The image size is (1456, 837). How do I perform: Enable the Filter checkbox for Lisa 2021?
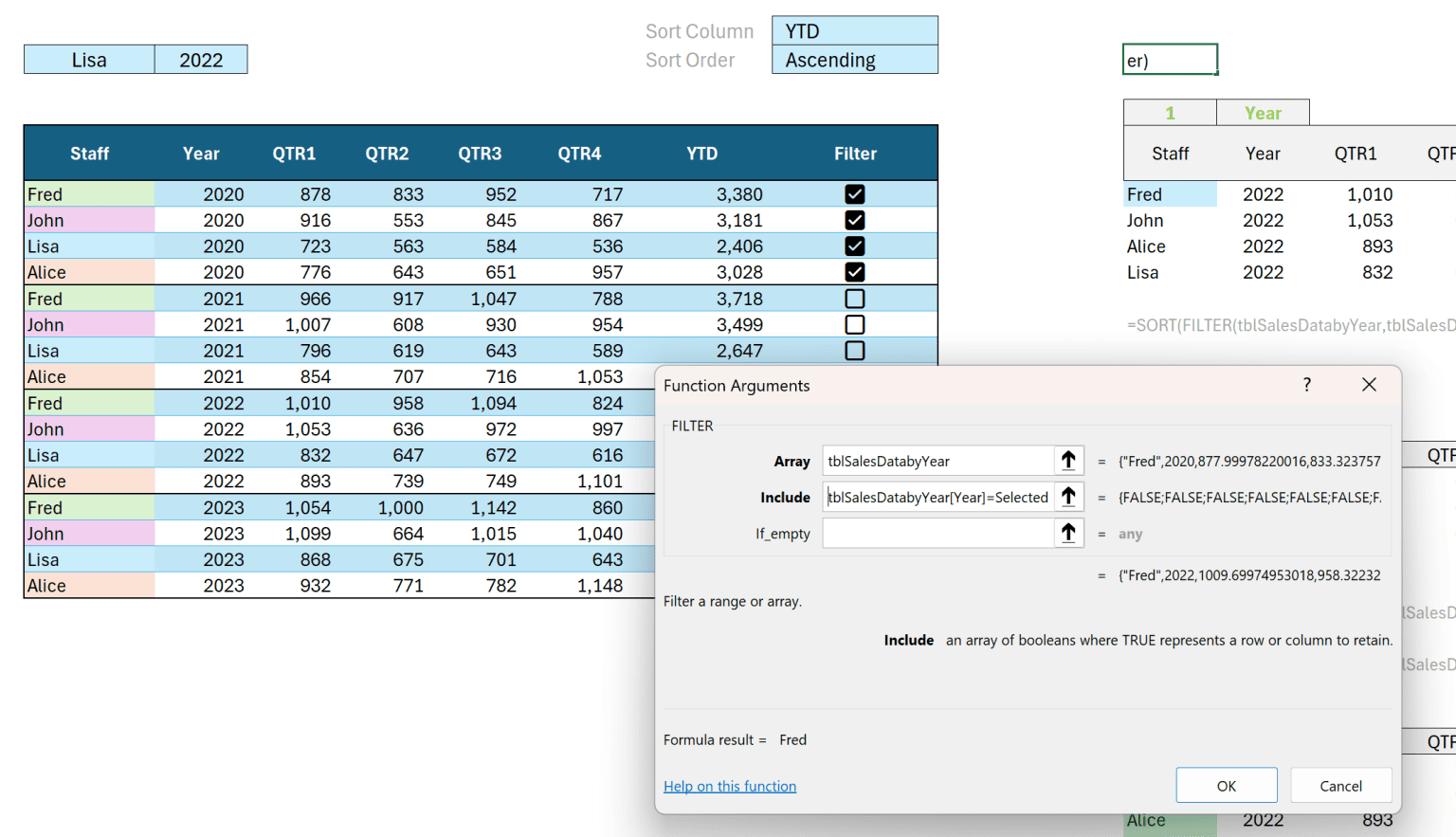coord(855,350)
